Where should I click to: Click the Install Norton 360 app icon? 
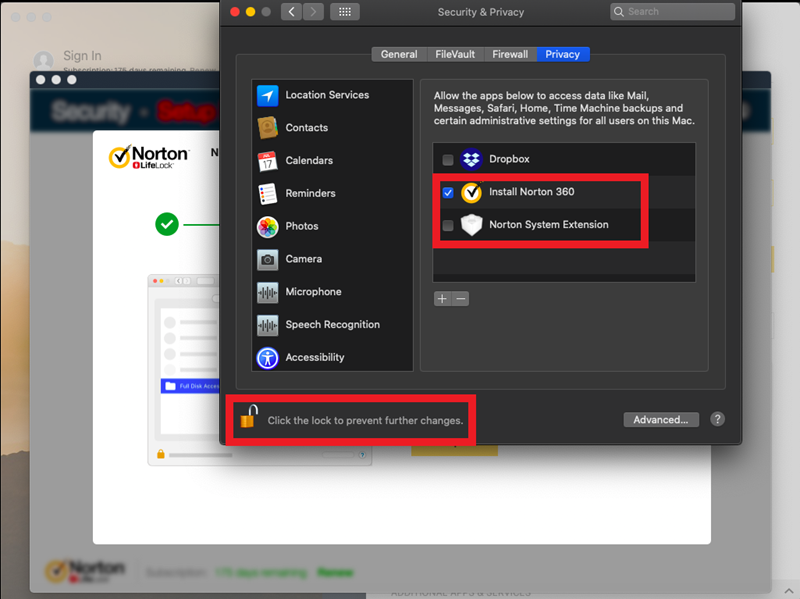[471, 192]
